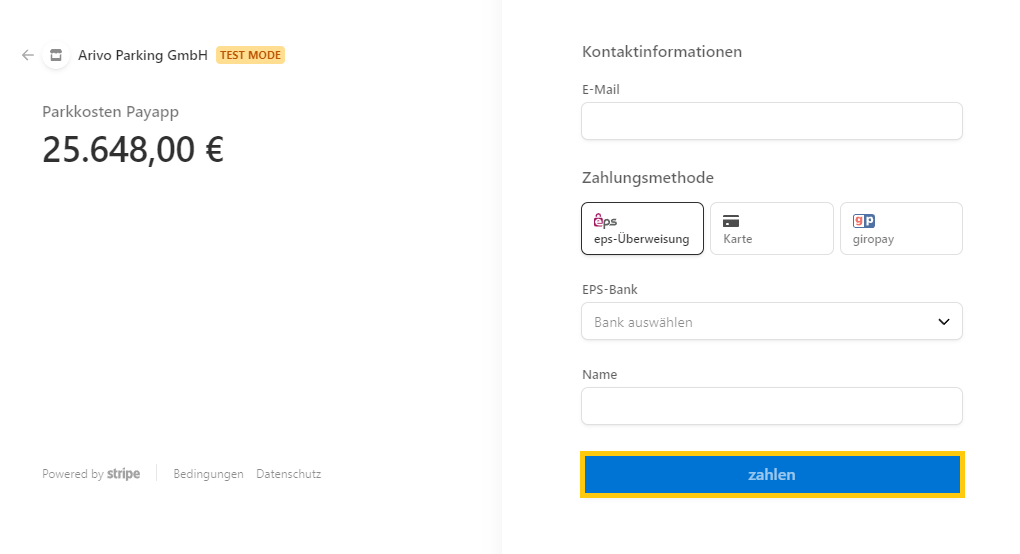Image resolution: width=1020 pixels, height=554 pixels.
Task: Focus the Name input field
Action: coord(772,406)
